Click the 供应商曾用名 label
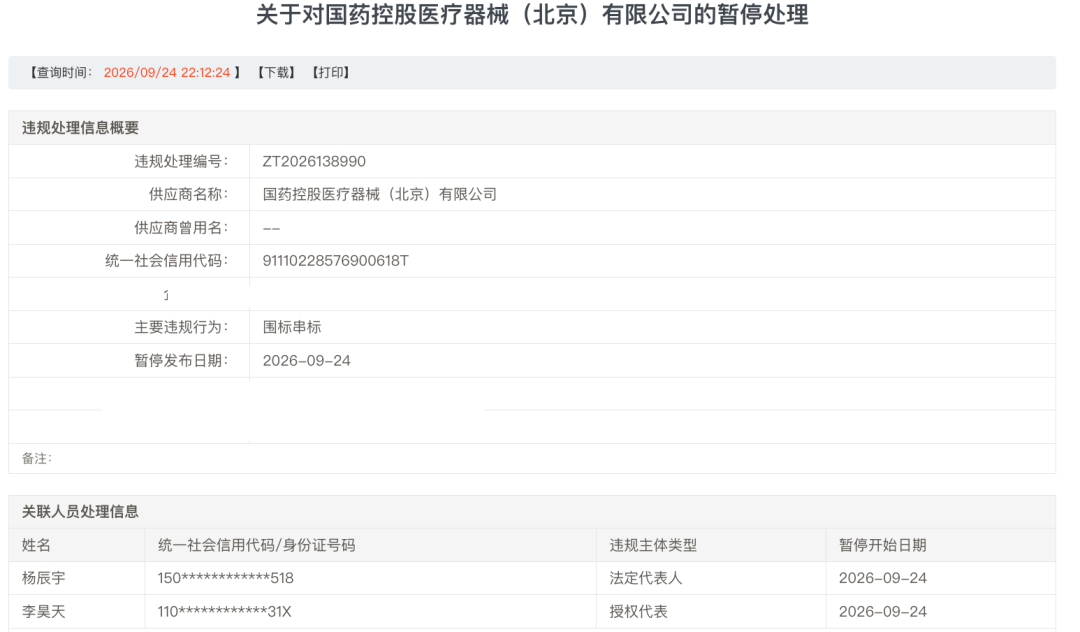Screen dimensions: 1080x632 pyautogui.click(x=181, y=228)
